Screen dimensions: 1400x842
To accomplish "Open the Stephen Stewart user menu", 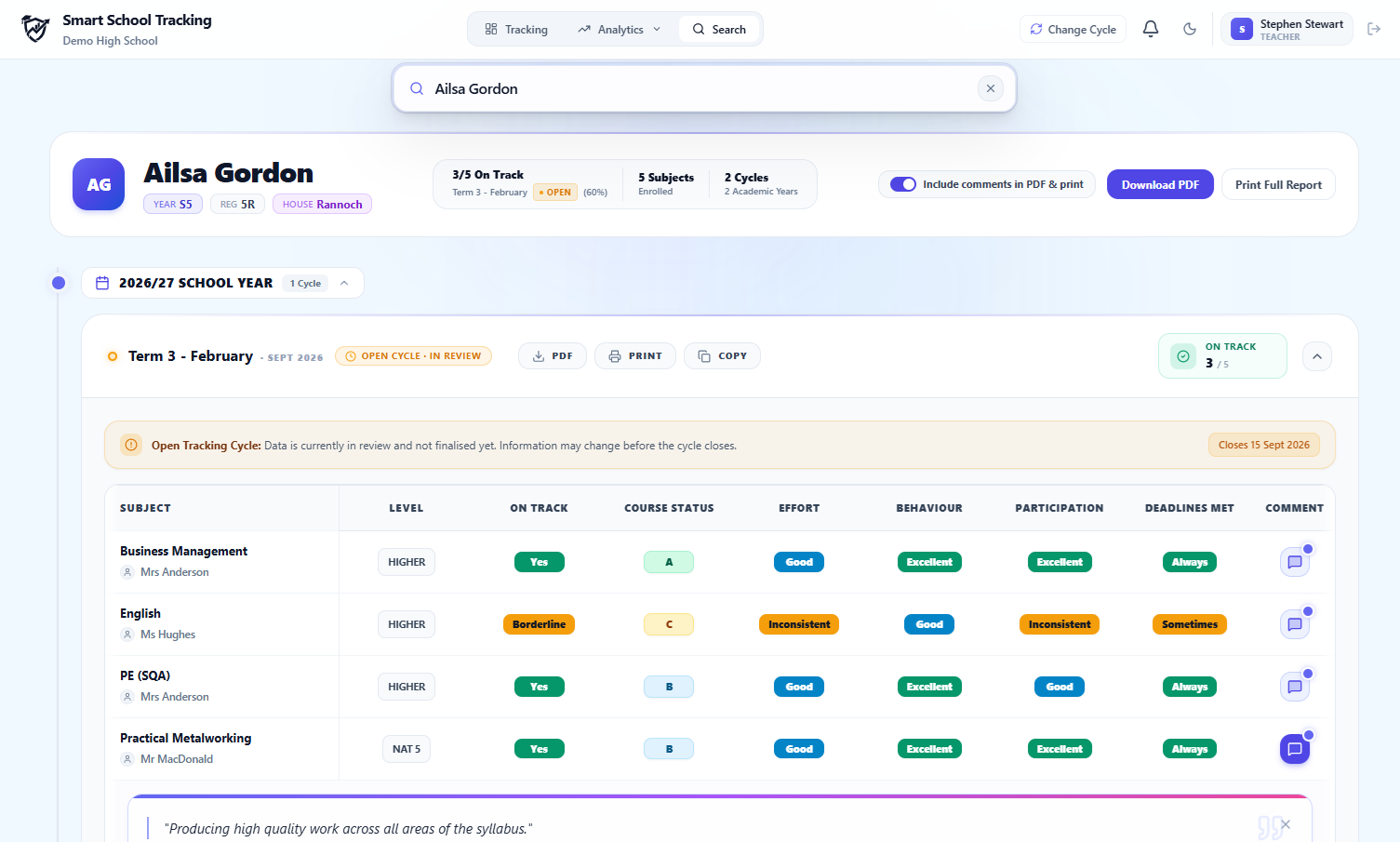I will point(1287,30).
